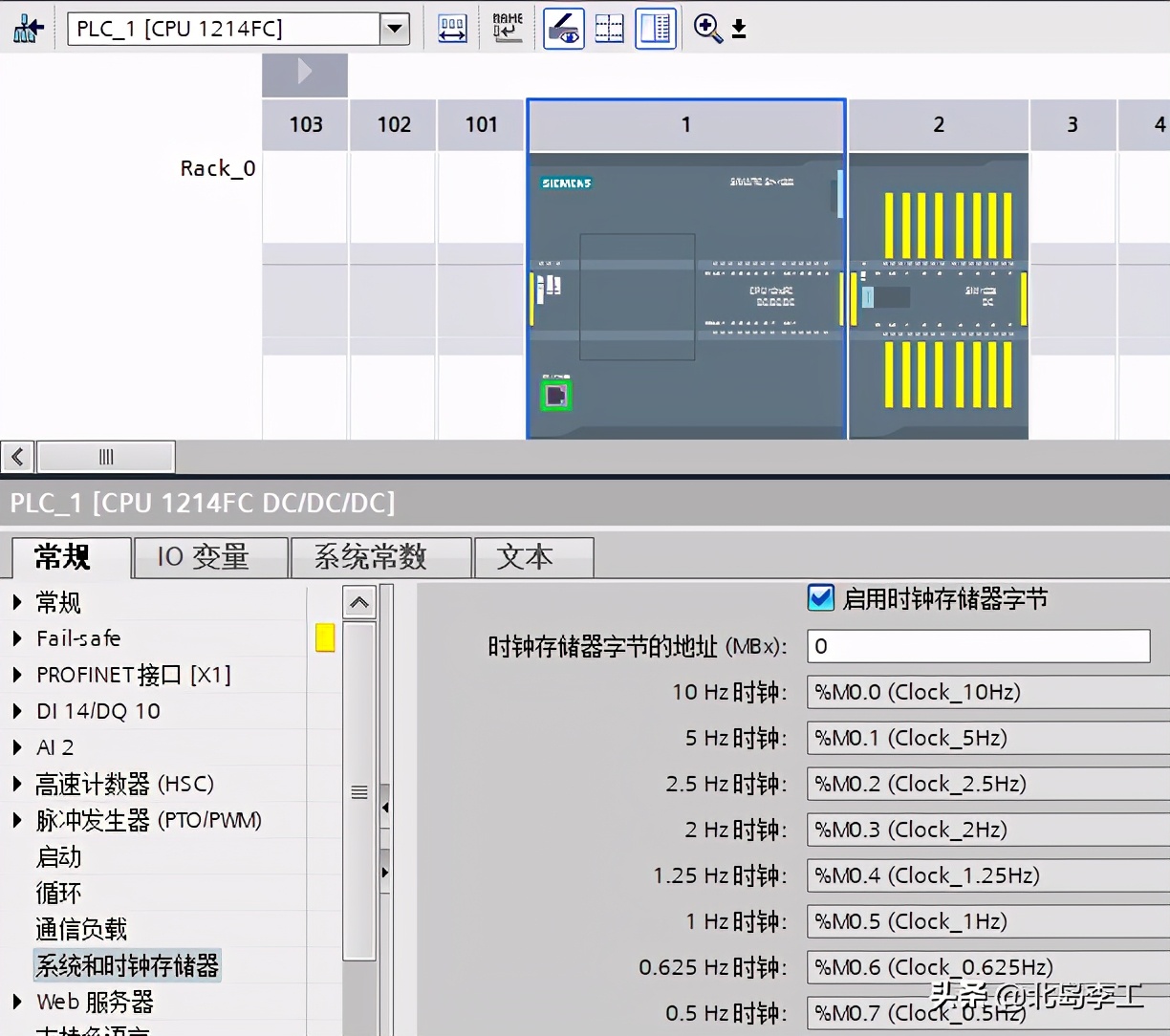Click the clock memory byte address field
The height and width of the screenshot is (1036, 1170).
pos(978,646)
